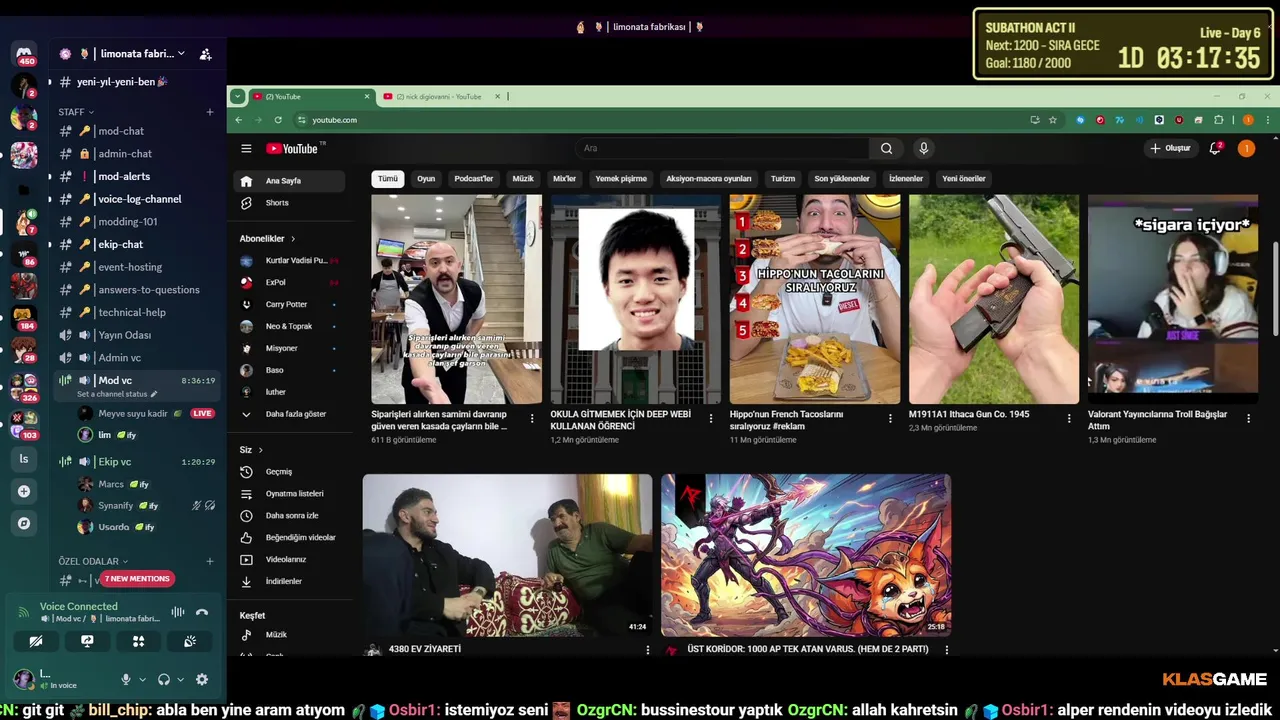This screenshot has width=1280, height=720.
Task: Open YouTube notifications bell
Action: click(x=1216, y=148)
